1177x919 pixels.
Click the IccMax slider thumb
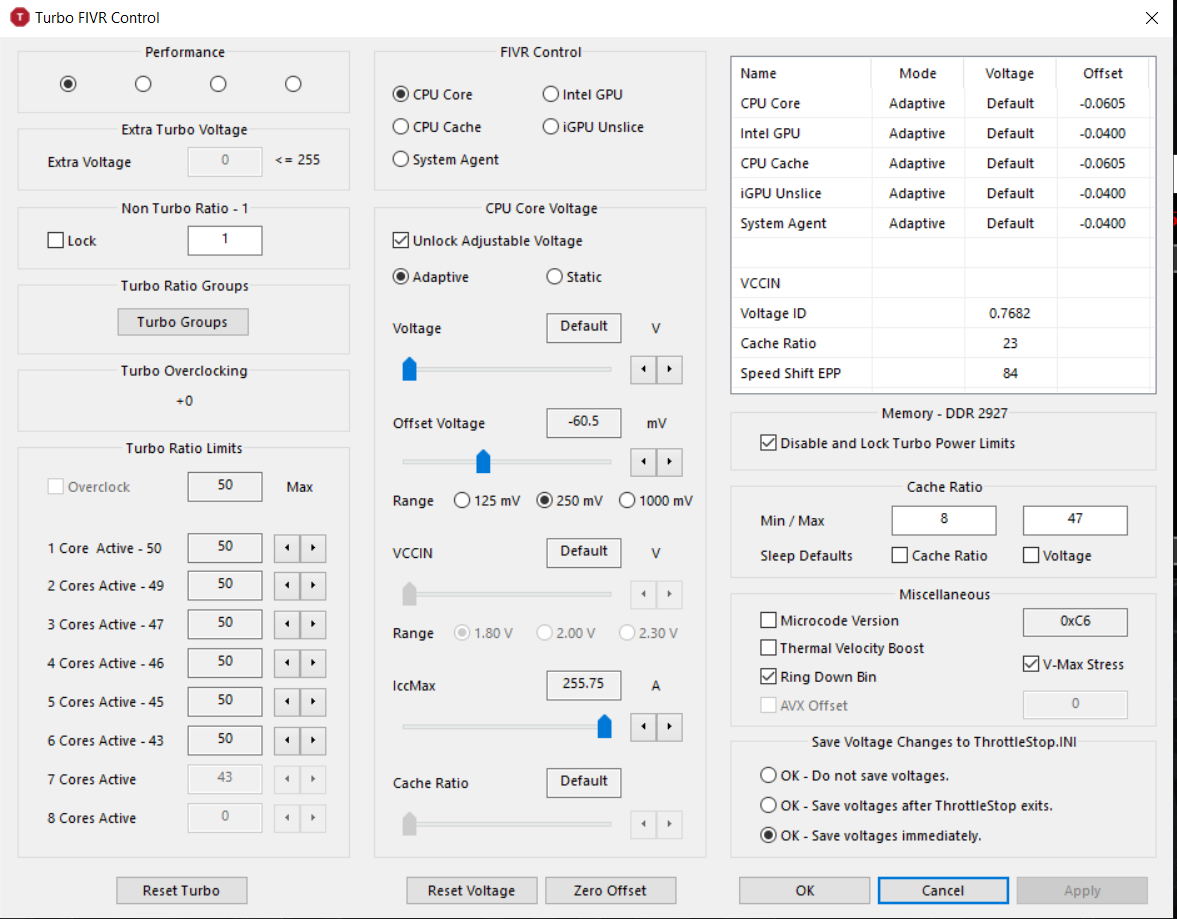pyautogui.click(x=604, y=727)
